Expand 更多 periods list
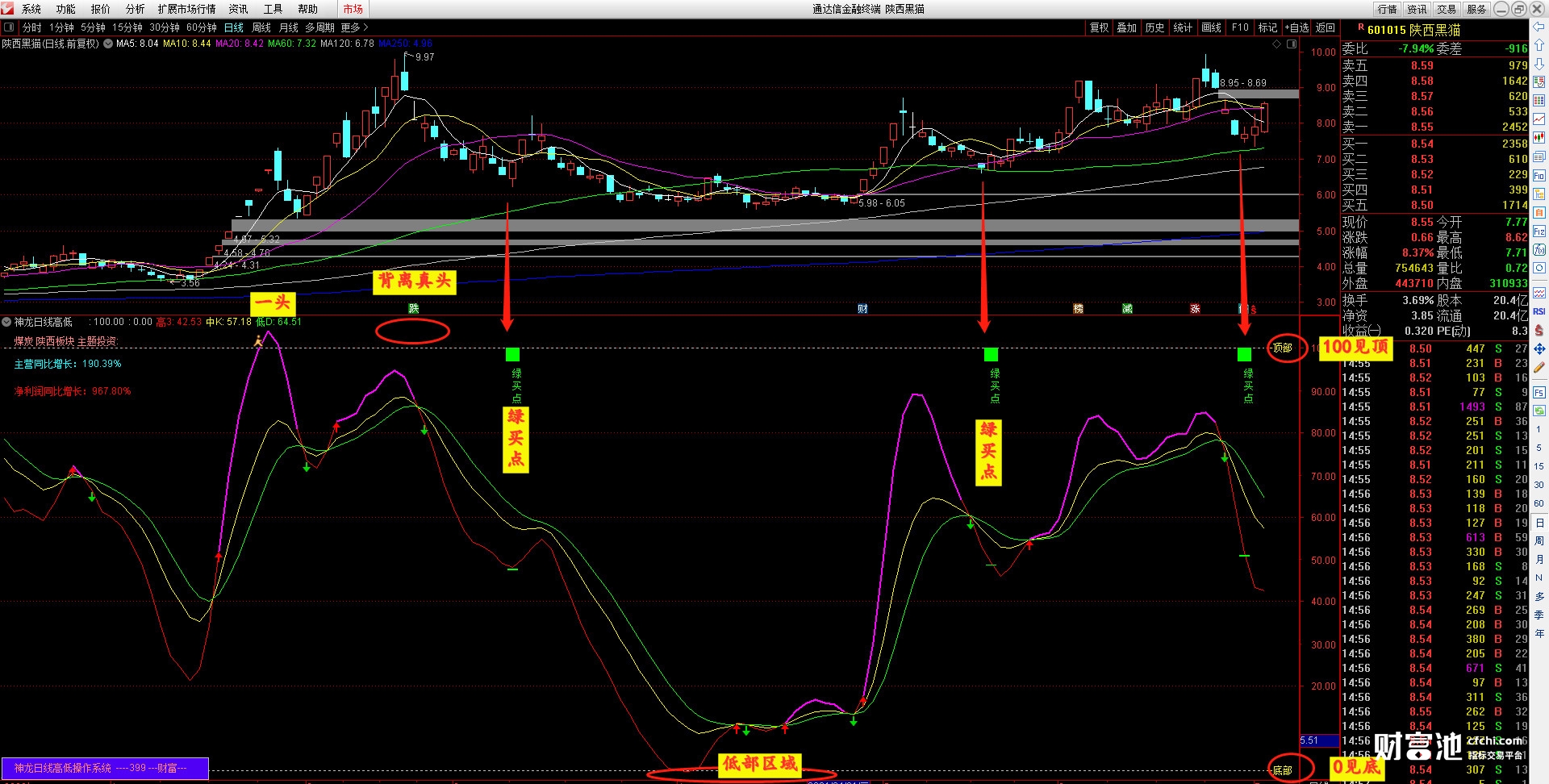 coord(354,27)
